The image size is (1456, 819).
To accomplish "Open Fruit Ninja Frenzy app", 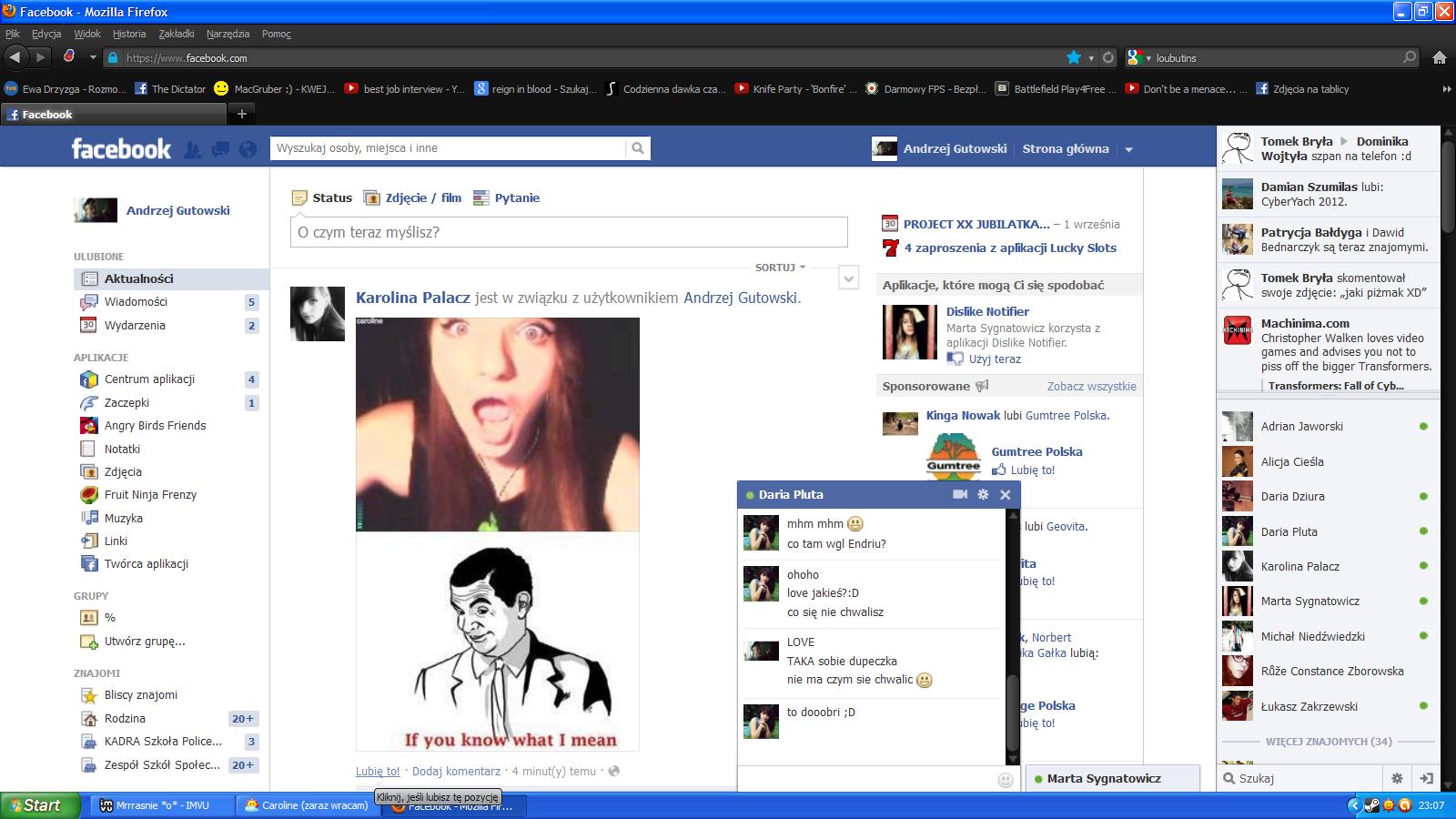I will pos(150,494).
